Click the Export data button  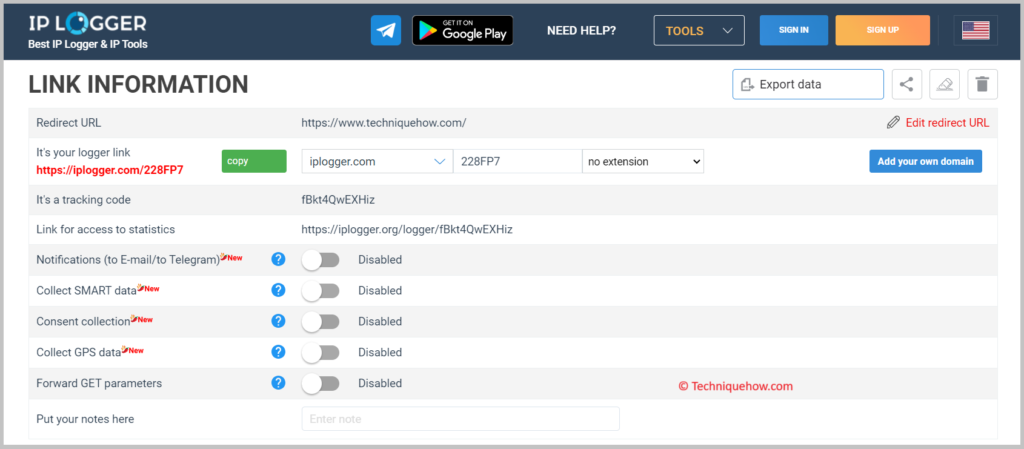(x=808, y=84)
